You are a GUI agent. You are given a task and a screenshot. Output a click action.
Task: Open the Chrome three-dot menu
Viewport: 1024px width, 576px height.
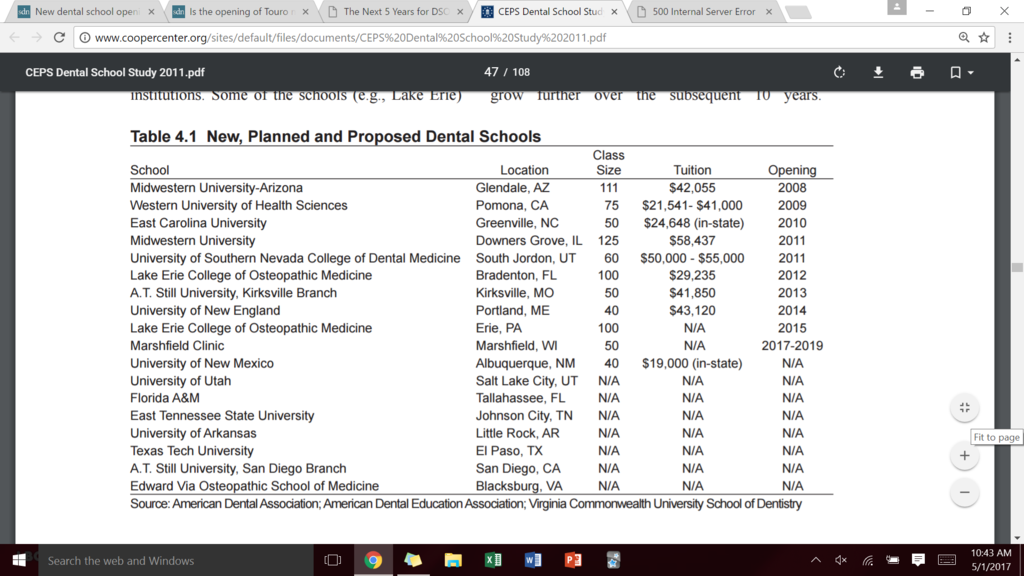point(1008,37)
